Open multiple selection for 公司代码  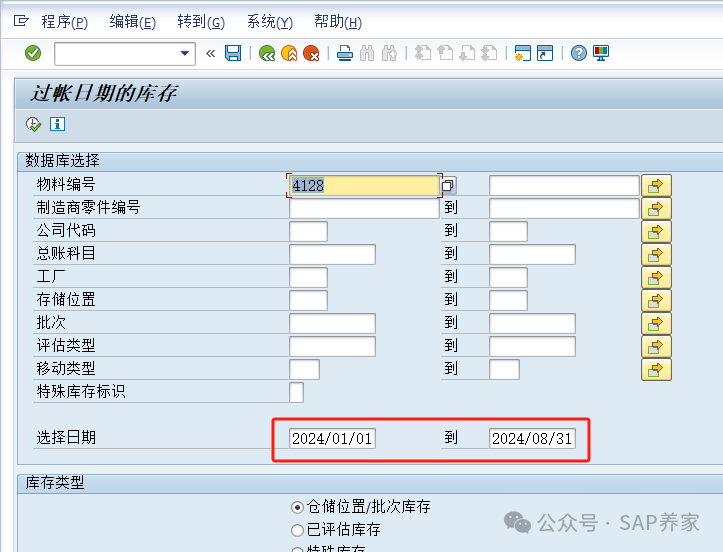(x=656, y=231)
